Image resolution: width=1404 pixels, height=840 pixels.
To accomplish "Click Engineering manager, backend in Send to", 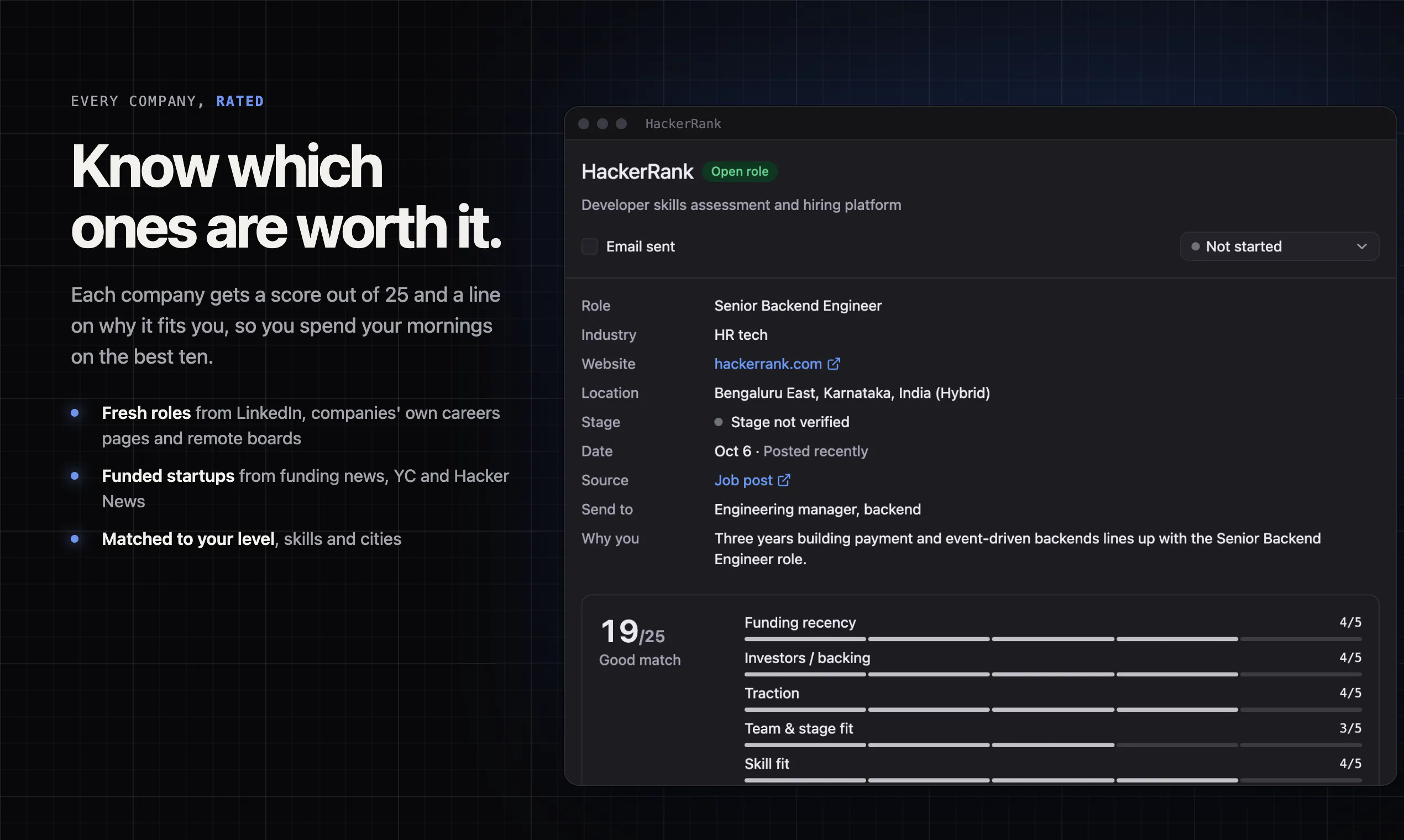I will pyautogui.click(x=818, y=510).
